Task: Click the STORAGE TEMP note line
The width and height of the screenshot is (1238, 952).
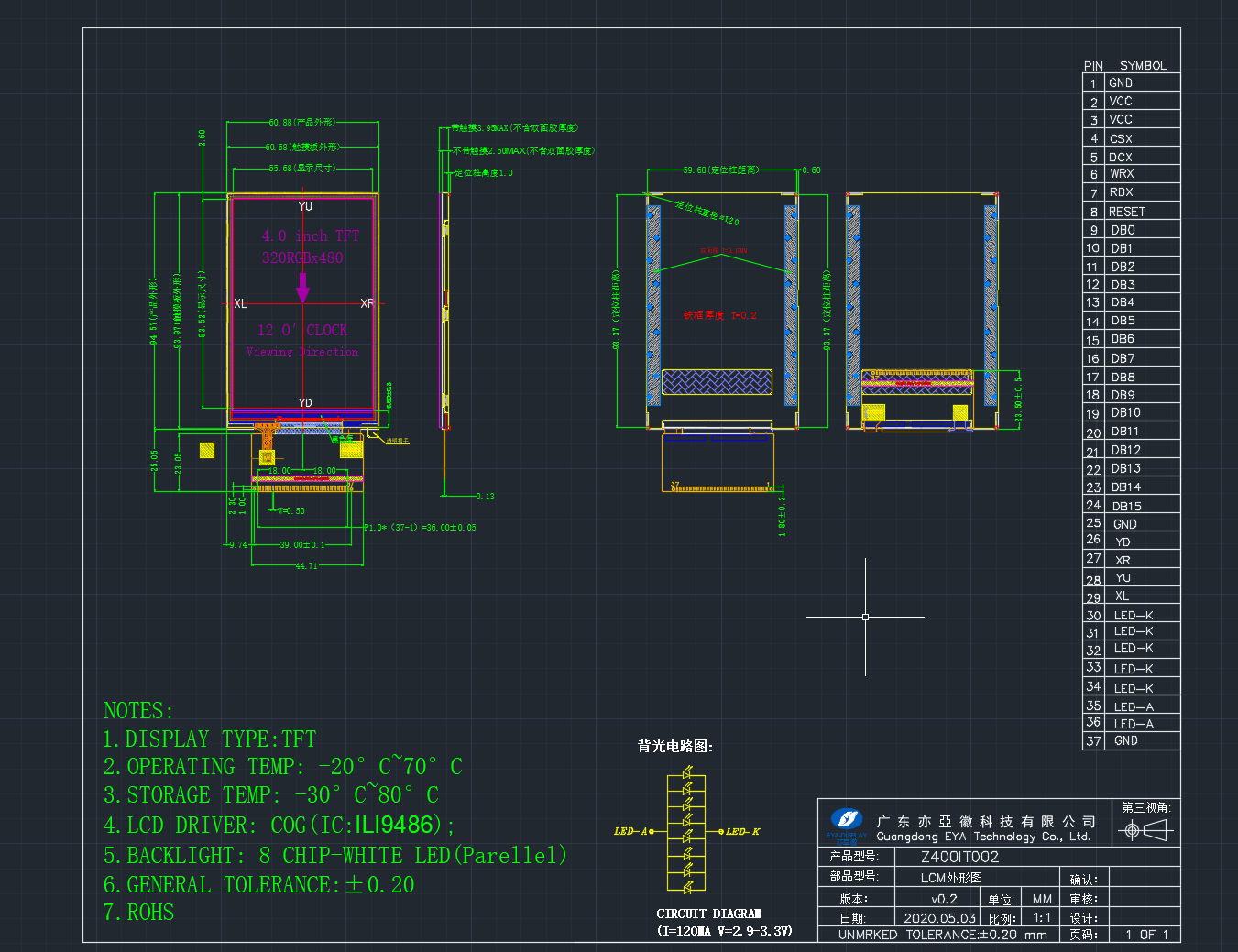Action: pos(270,794)
